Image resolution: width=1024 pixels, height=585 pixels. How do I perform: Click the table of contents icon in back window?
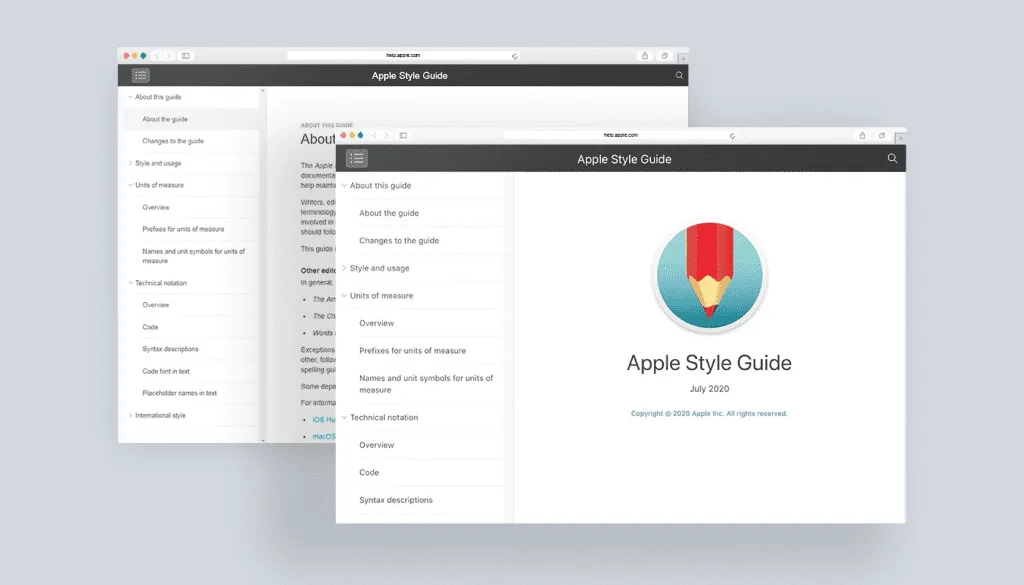pyautogui.click(x=140, y=75)
